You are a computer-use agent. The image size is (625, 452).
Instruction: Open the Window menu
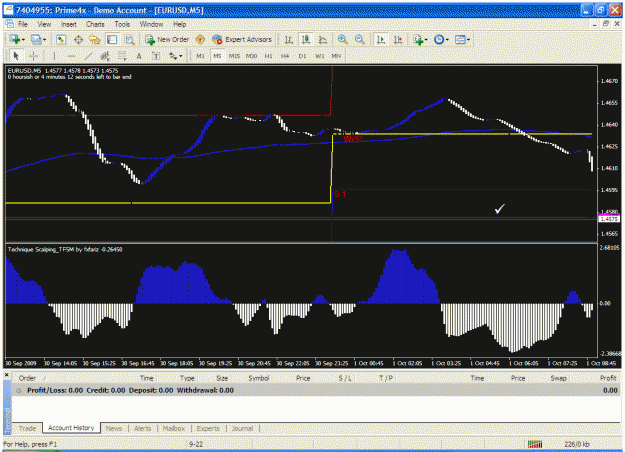[151, 24]
